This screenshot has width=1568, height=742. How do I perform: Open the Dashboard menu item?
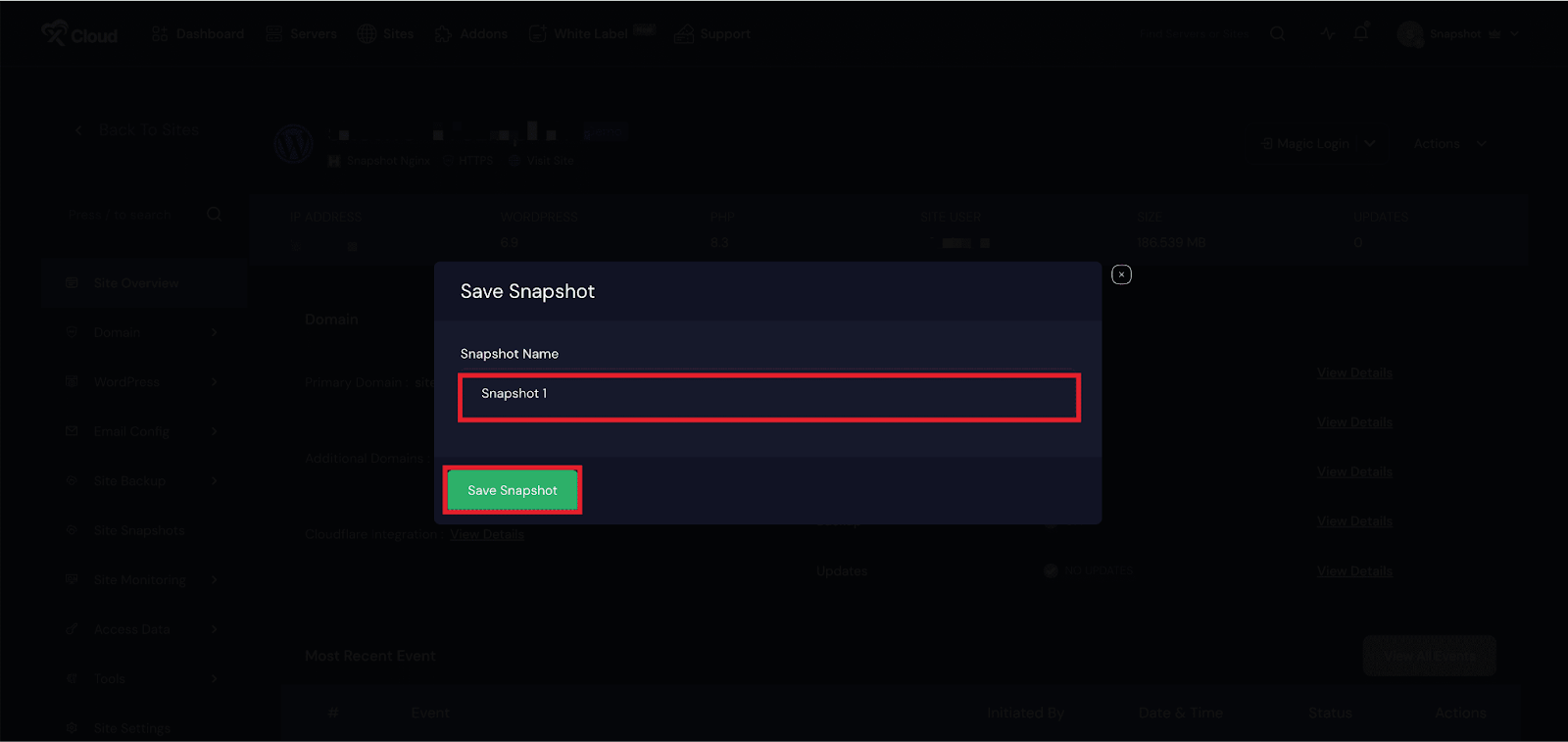click(x=198, y=33)
